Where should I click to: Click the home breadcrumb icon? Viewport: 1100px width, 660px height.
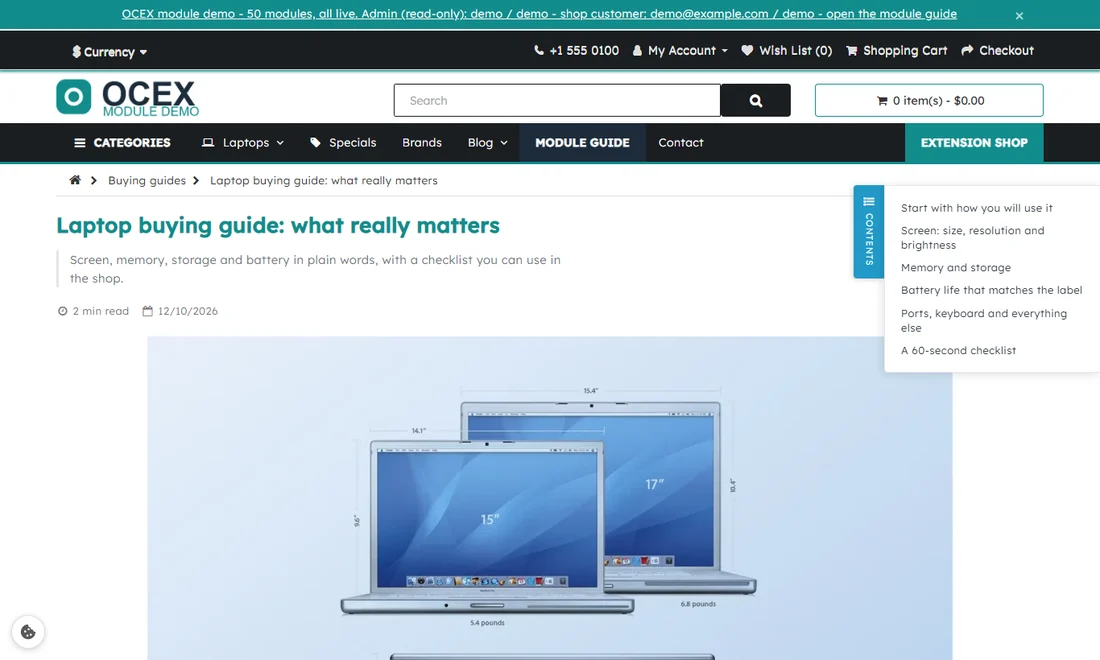[75, 180]
